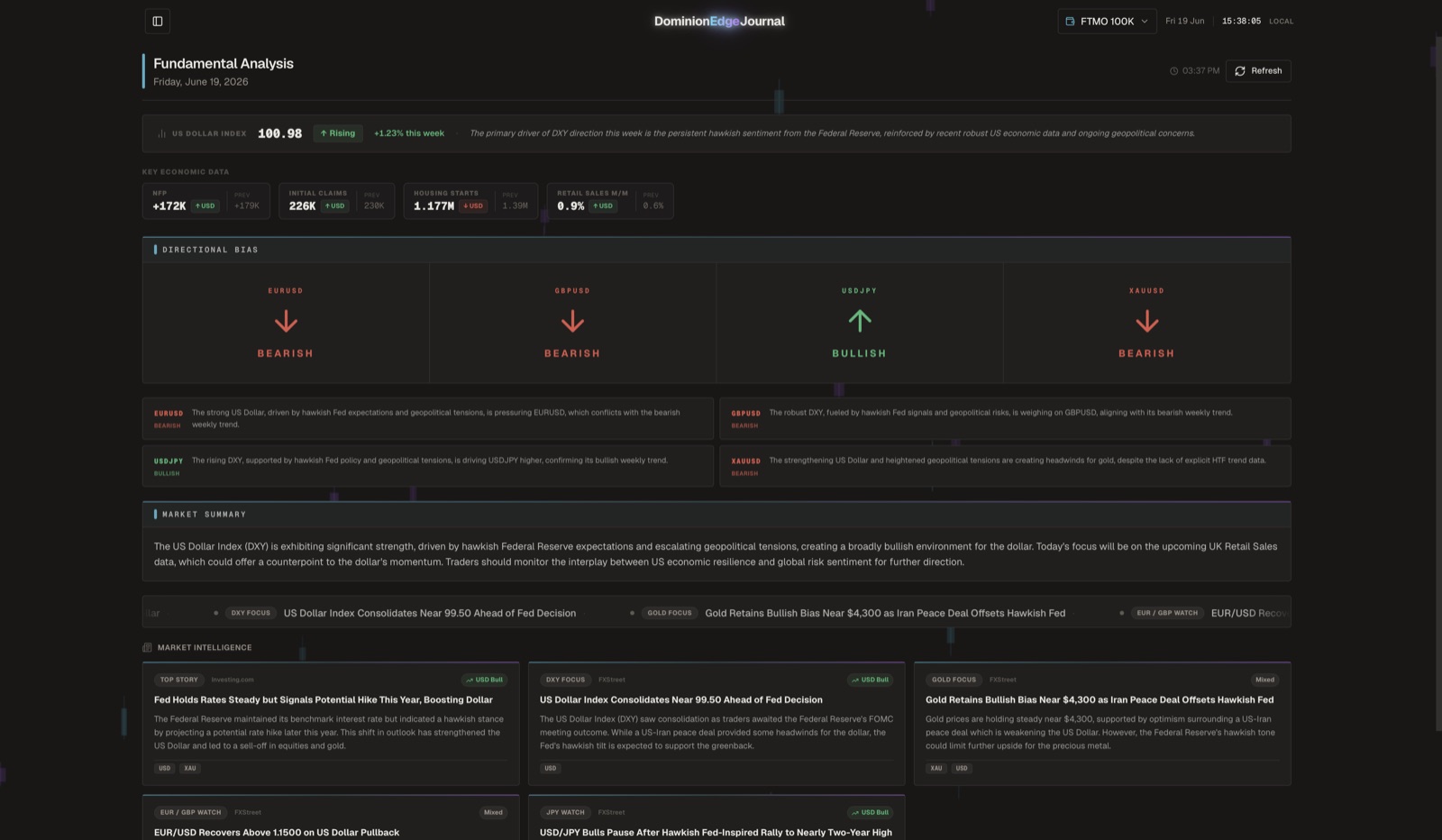
Task: Click the Refresh button
Action: pyautogui.click(x=1258, y=70)
